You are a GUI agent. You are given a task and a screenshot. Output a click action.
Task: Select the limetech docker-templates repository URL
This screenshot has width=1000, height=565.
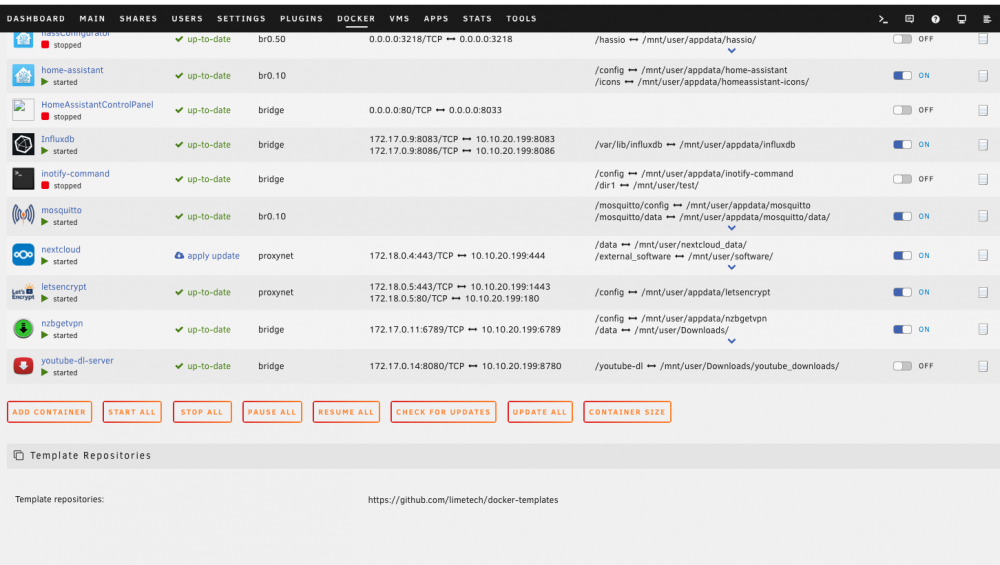(x=463, y=500)
